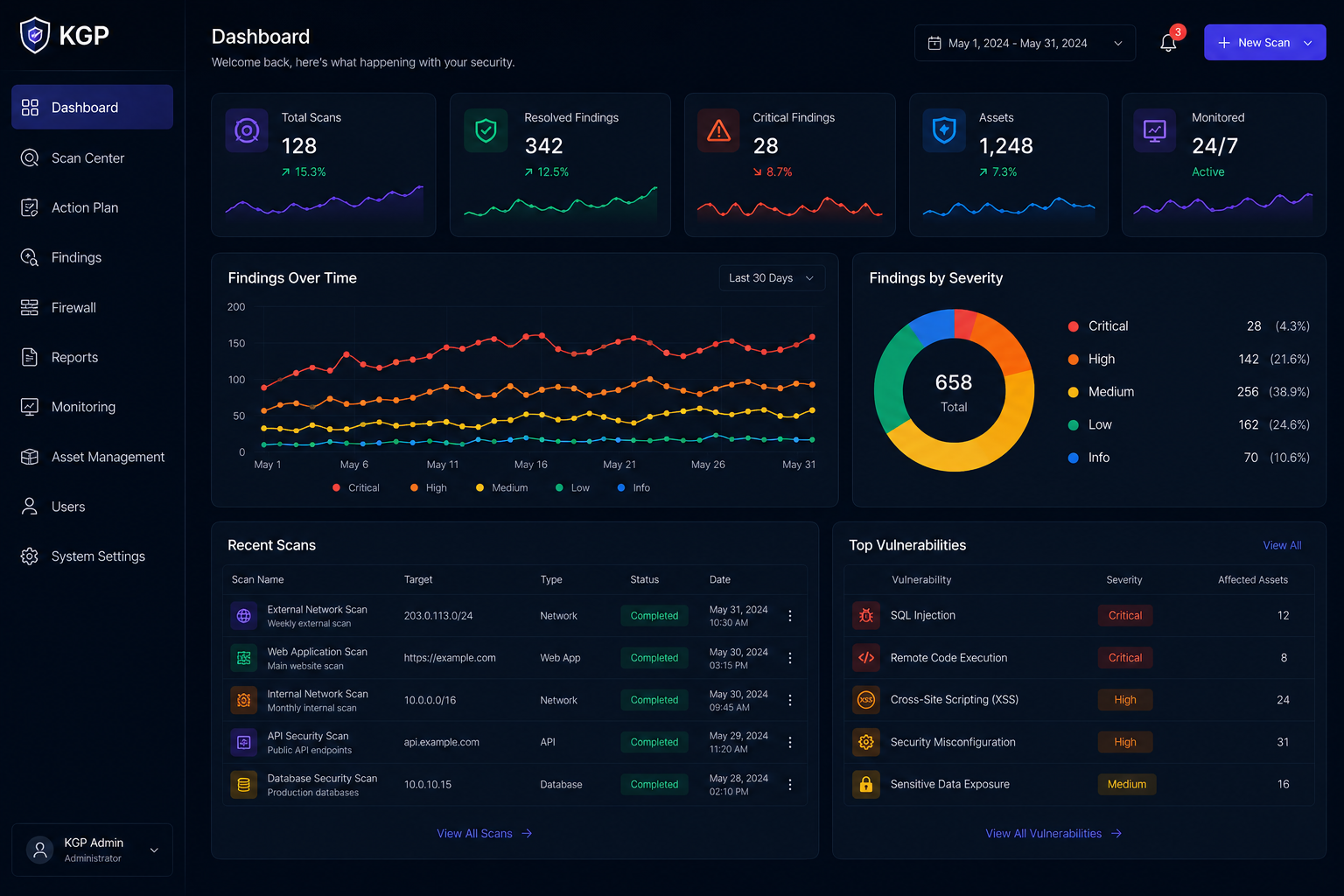The height and width of the screenshot is (896, 1344).
Task: Toggle the Medium series in chart legend
Action: pos(502,487)
